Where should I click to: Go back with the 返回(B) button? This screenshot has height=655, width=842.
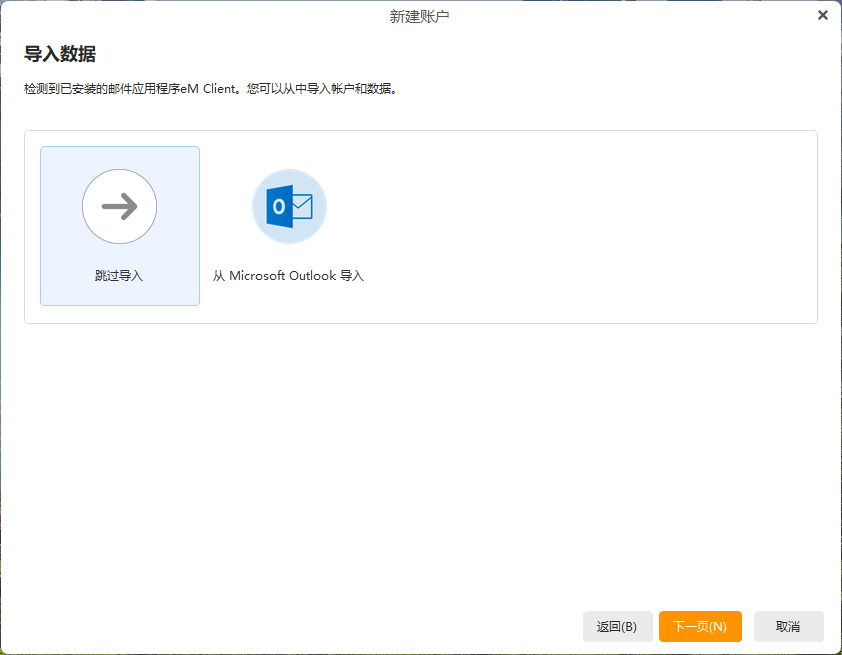pos(618,627)
